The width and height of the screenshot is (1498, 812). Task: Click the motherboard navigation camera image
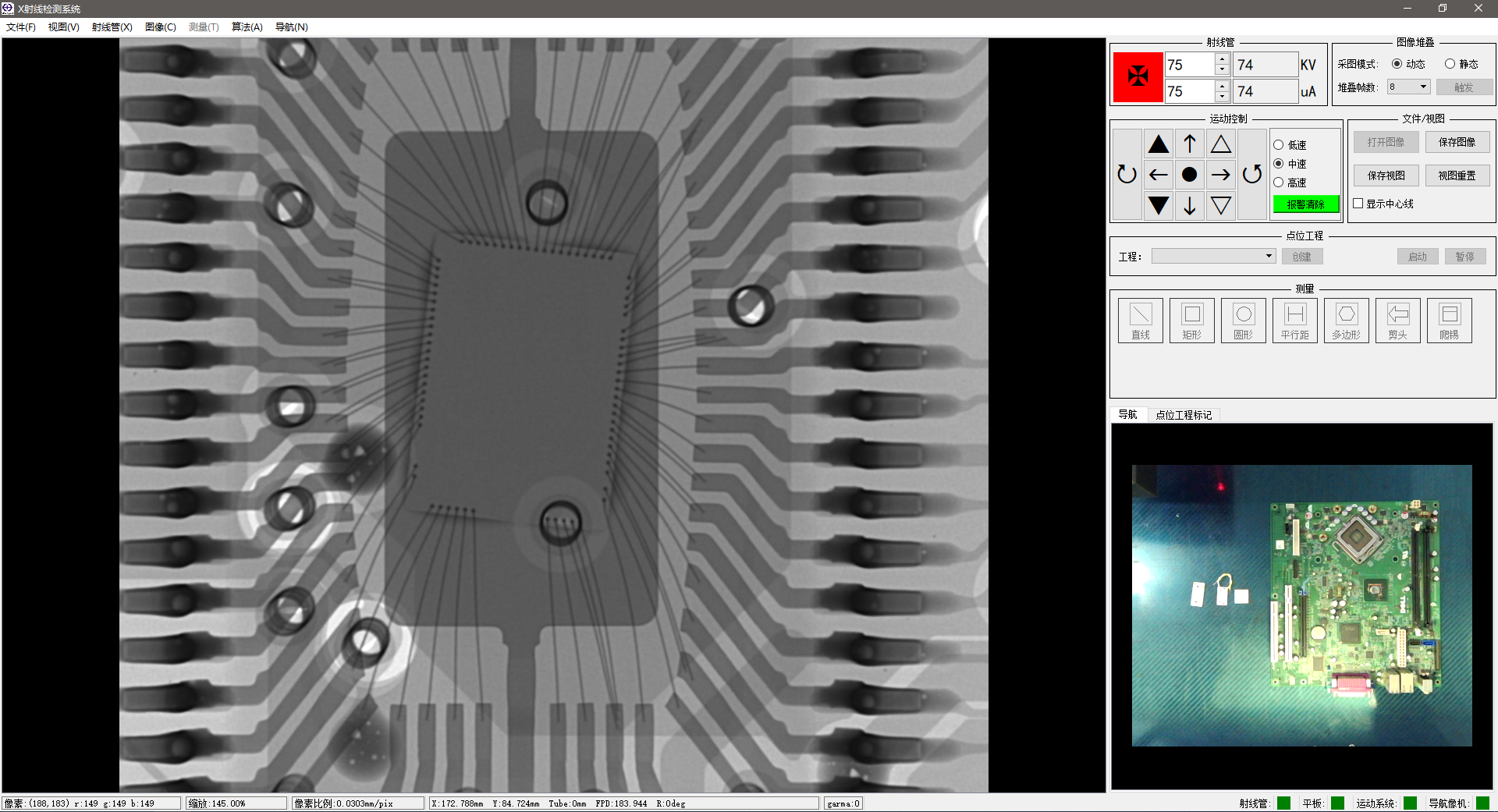(1301, 605)
